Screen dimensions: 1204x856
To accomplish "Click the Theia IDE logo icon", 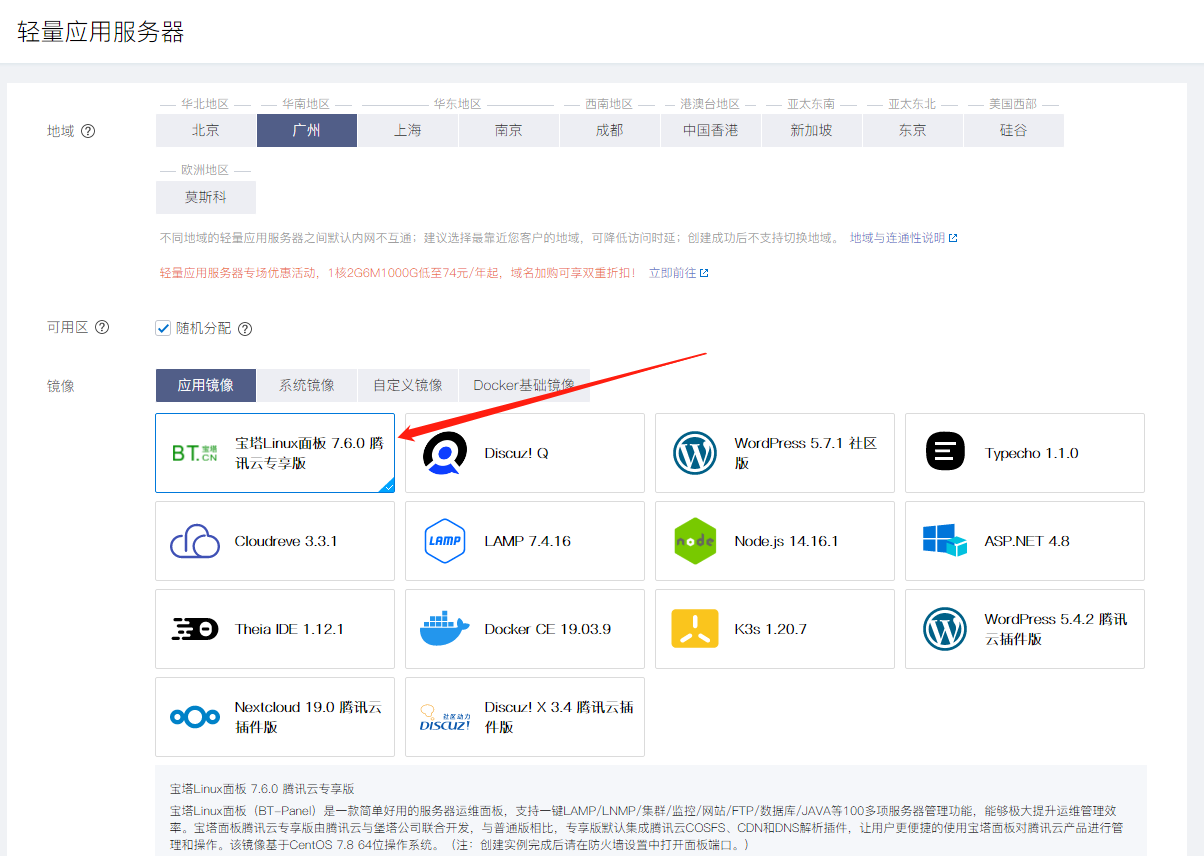I will point(195,629).
